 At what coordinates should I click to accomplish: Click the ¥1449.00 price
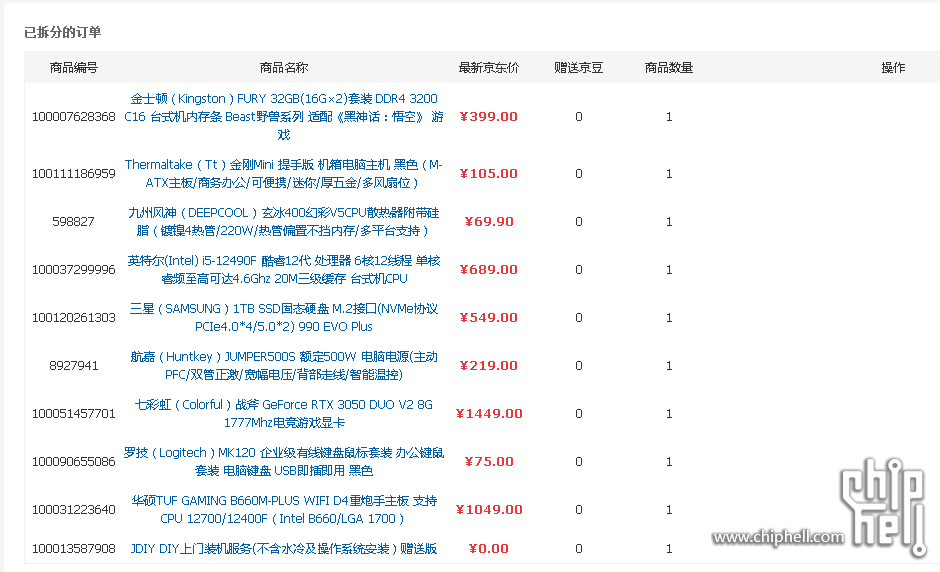[489, 413]
